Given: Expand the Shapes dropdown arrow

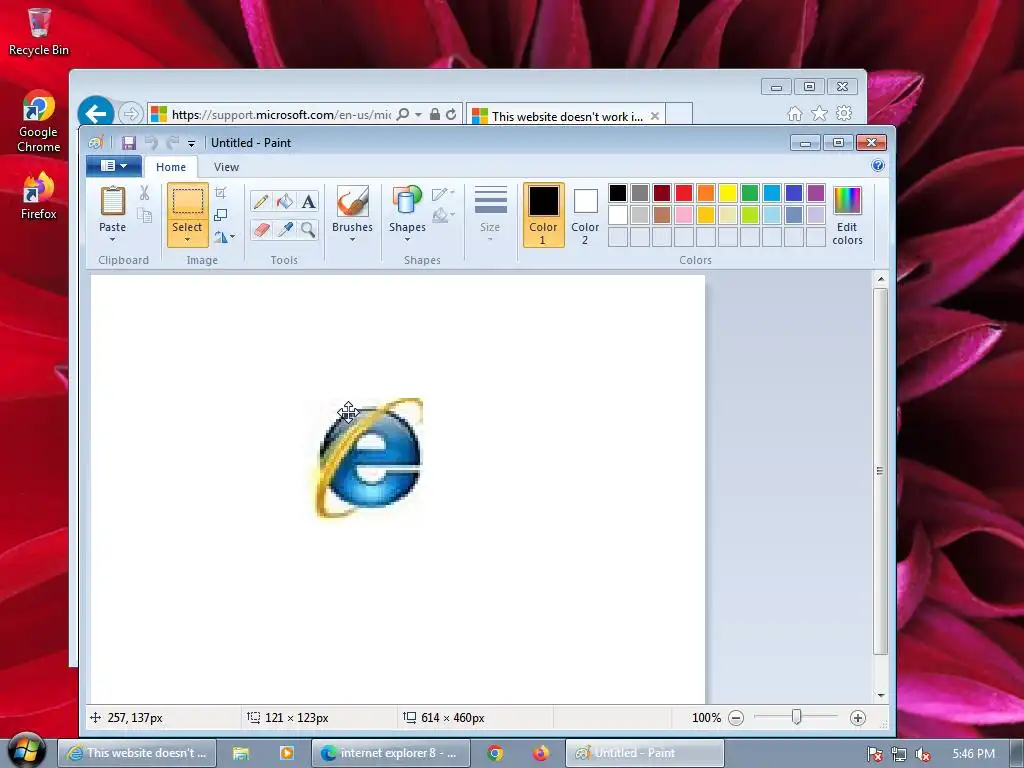Looking at the screenshot, I should 407,240.
